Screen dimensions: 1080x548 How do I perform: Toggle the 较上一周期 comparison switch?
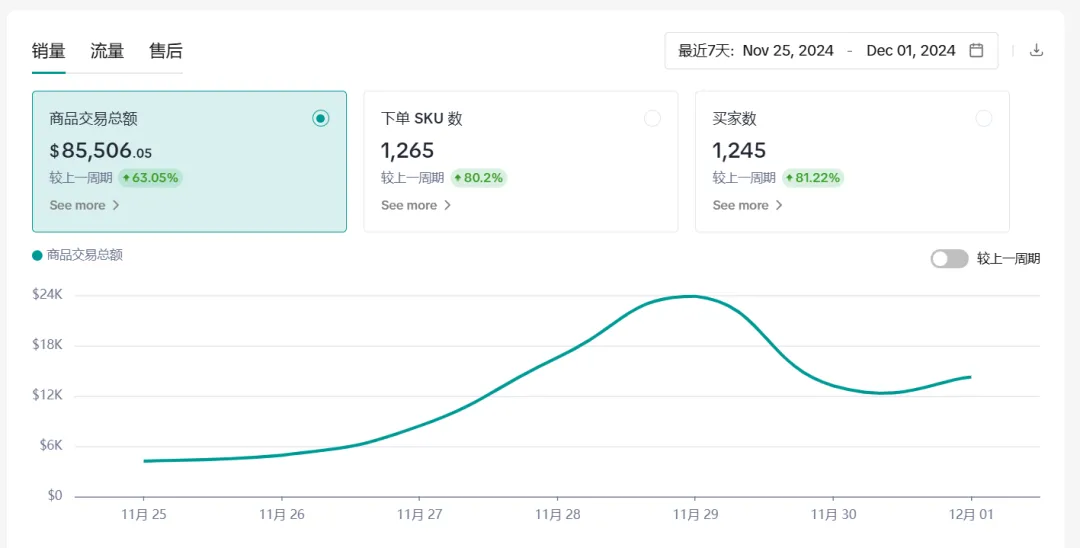pos(949,259)
